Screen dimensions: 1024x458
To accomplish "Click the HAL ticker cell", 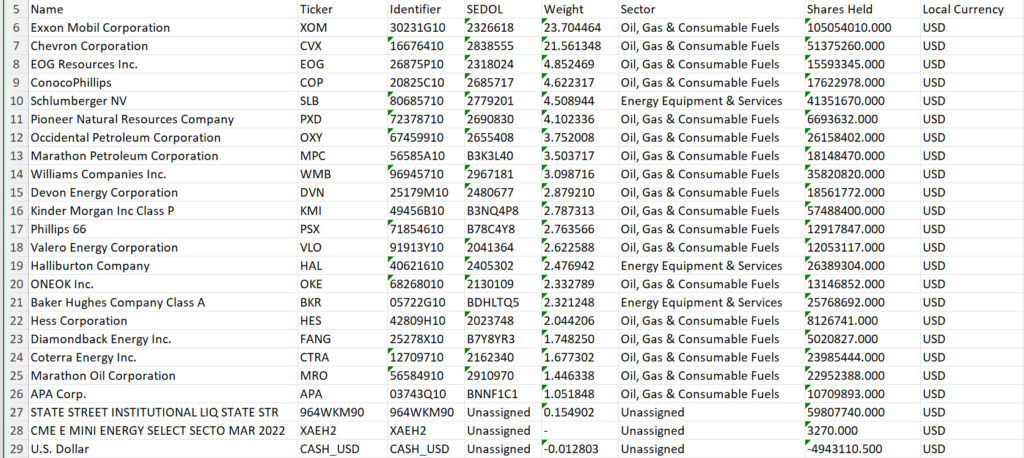I will pyautogui.click(x=342, y=266).
